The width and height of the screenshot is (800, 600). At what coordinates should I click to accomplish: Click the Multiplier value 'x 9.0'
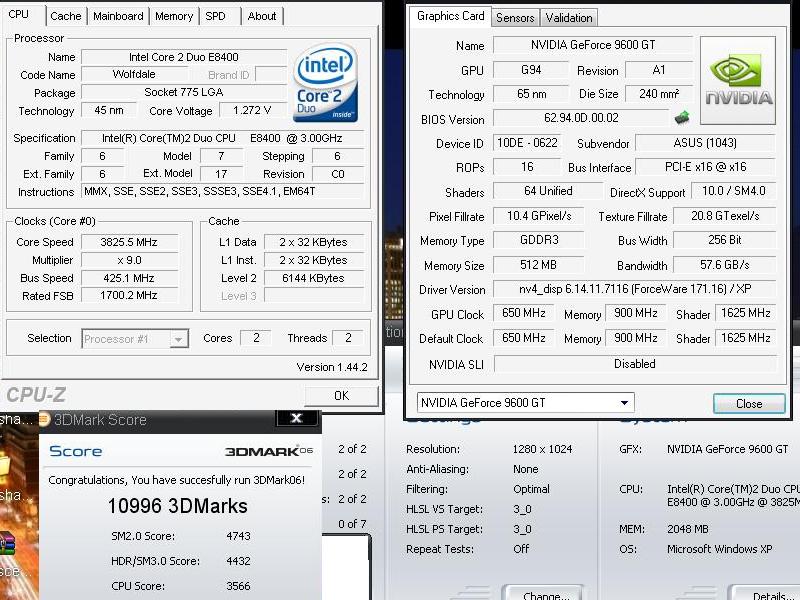tap(129, 260)
